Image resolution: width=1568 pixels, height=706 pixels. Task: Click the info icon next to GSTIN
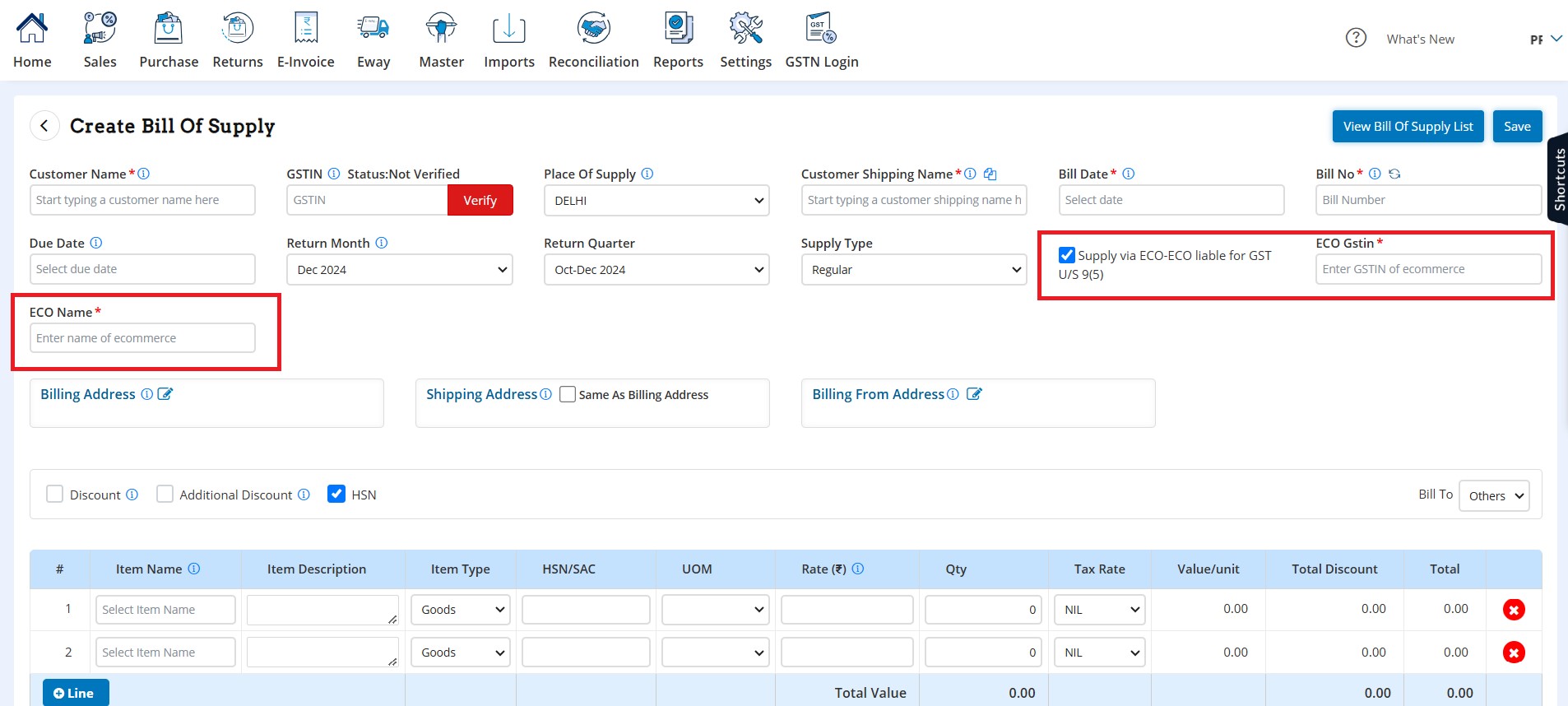tap(334, 174)
